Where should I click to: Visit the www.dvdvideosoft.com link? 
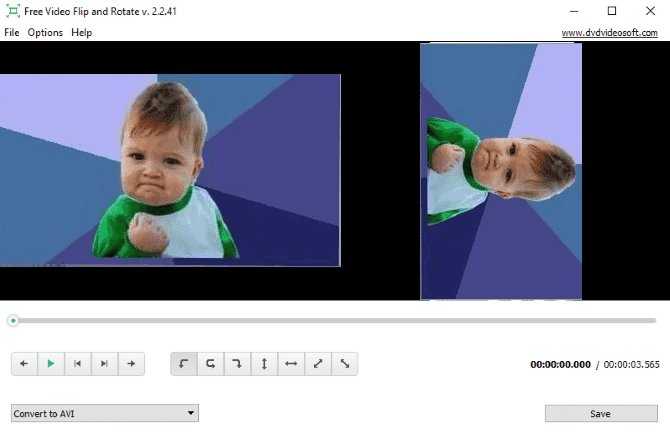coord(609,33)
